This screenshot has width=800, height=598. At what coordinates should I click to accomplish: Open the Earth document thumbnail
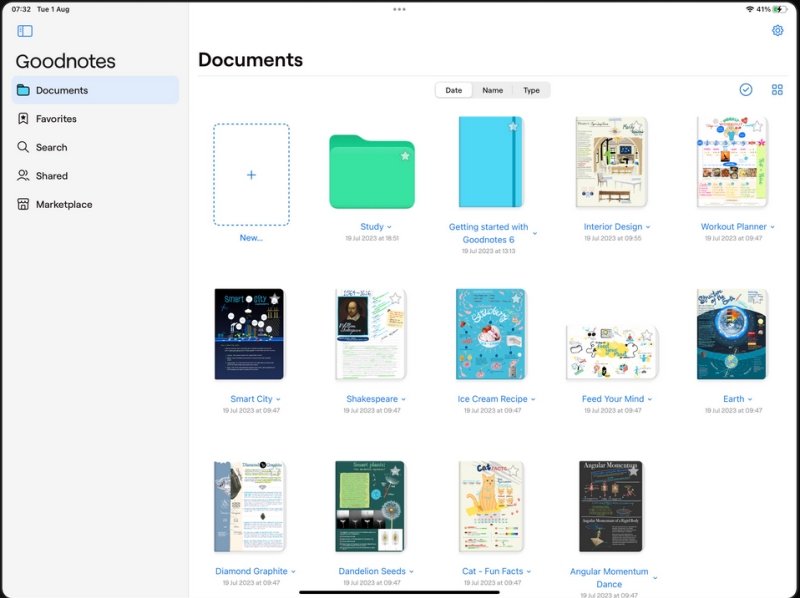[x=732, y=334]
